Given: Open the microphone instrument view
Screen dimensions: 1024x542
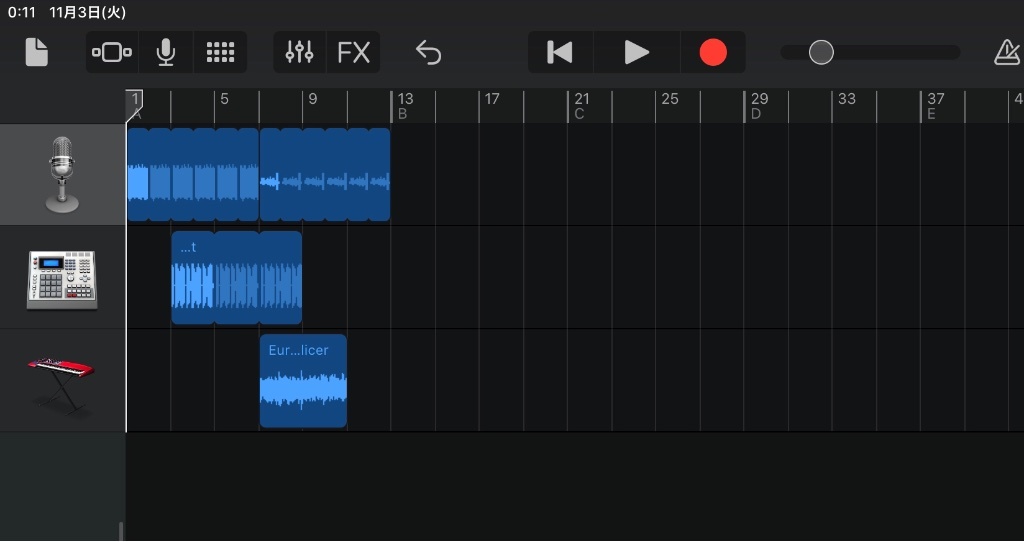Looking at the screenshot, I should [166, 52].
